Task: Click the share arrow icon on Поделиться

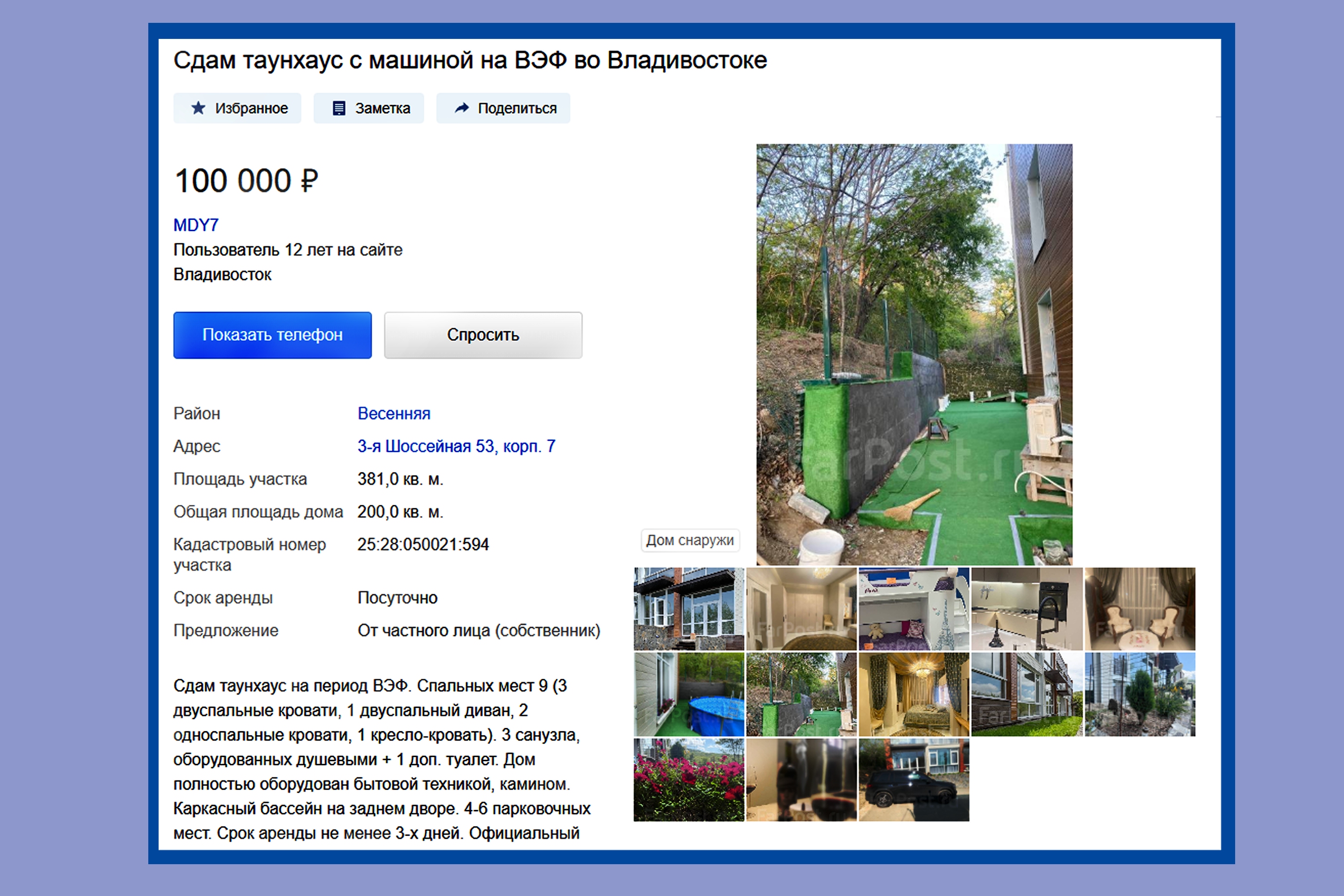Action: tap(462, 108)
